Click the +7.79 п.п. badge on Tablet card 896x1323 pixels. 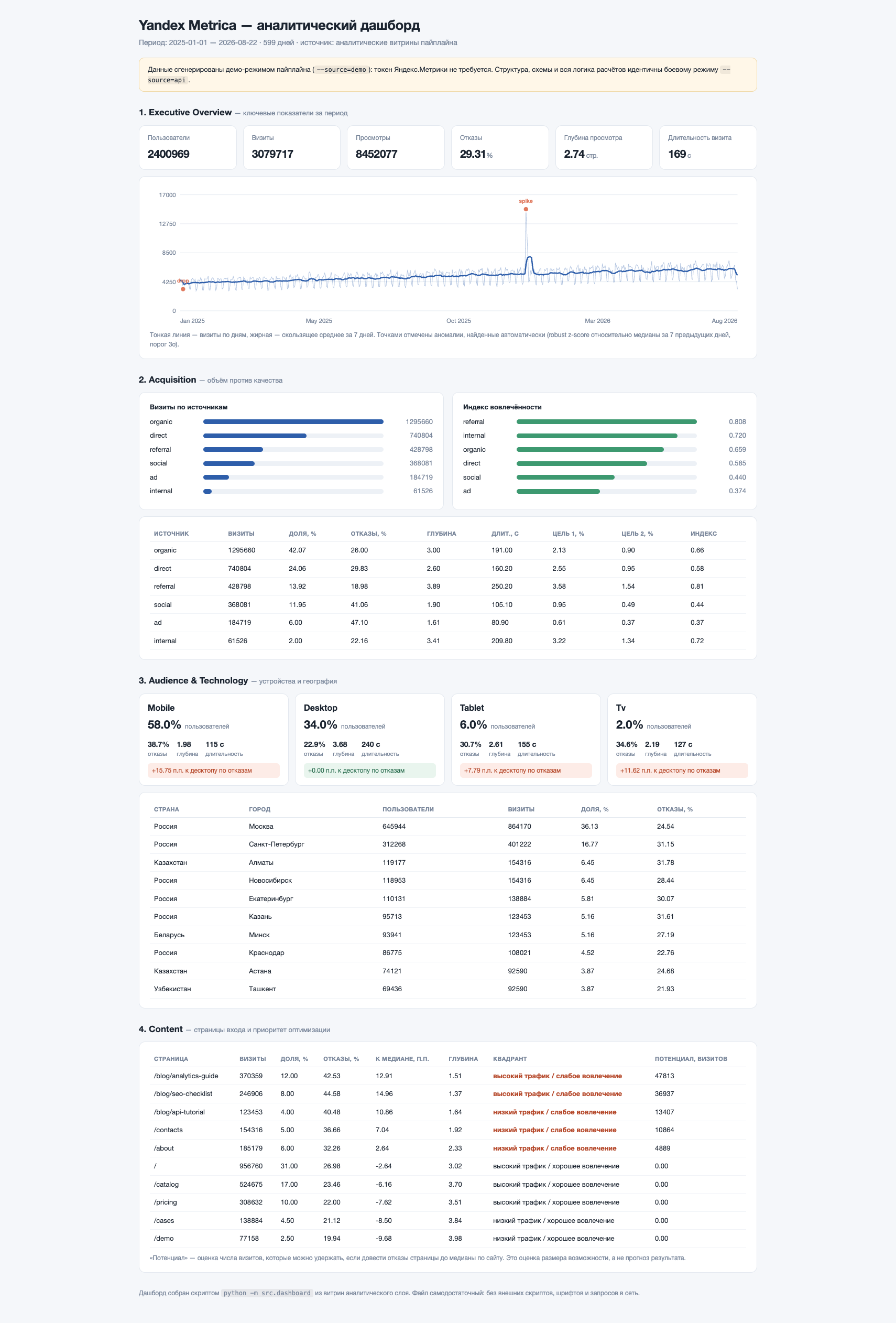tap(526, 770)
